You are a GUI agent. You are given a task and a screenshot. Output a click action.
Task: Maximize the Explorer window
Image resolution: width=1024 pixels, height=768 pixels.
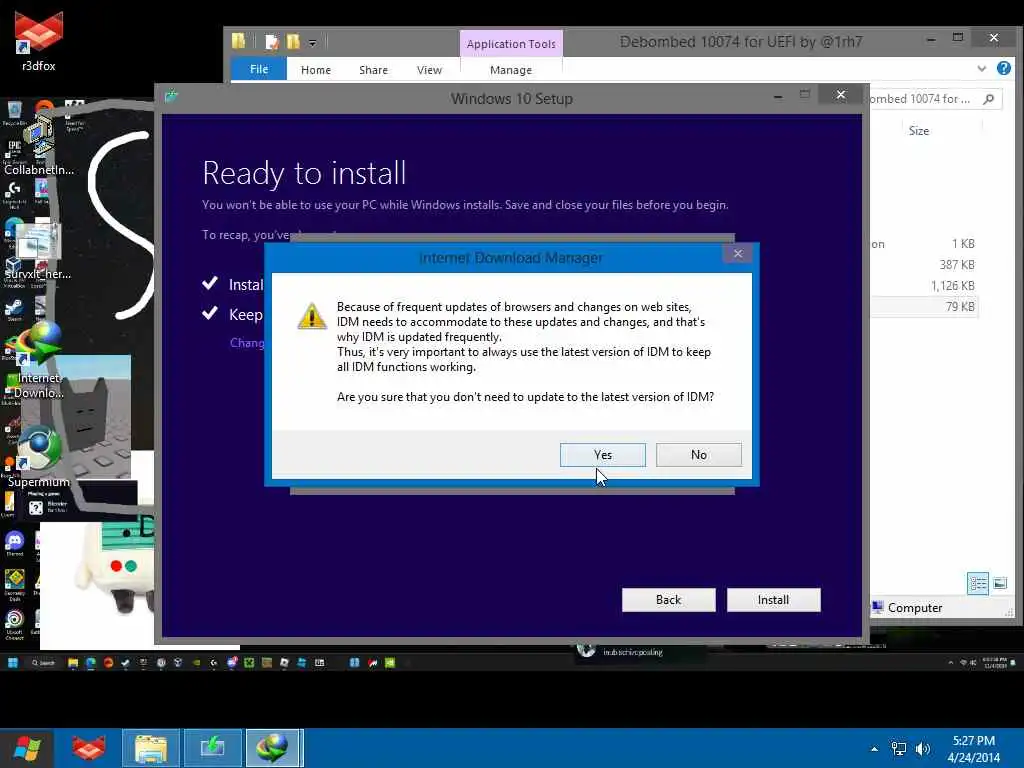tap(957, 38)
